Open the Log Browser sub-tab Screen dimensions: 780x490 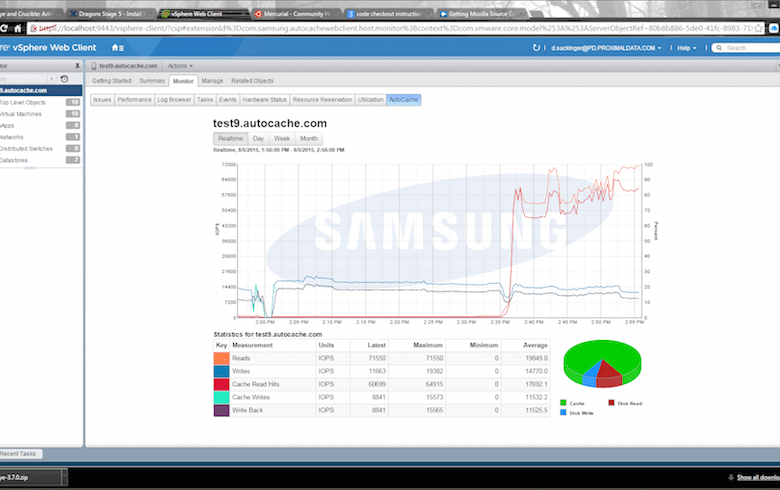(174, 99)
